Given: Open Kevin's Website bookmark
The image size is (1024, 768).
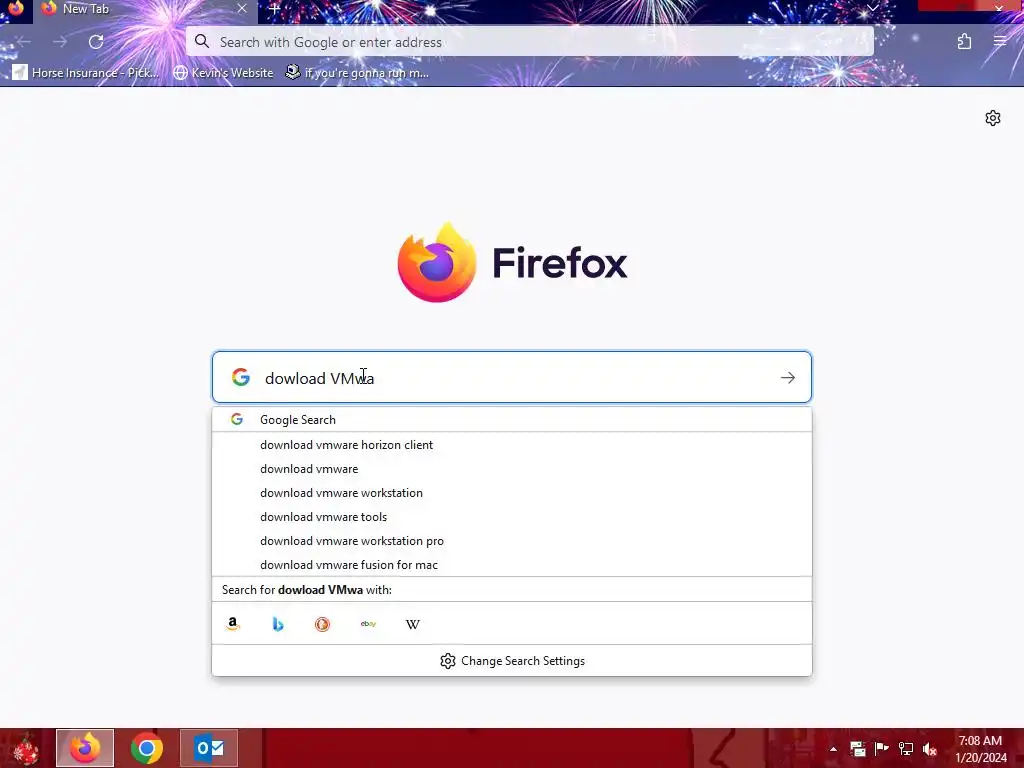Looking at the screenshot, I should point(223,72).
